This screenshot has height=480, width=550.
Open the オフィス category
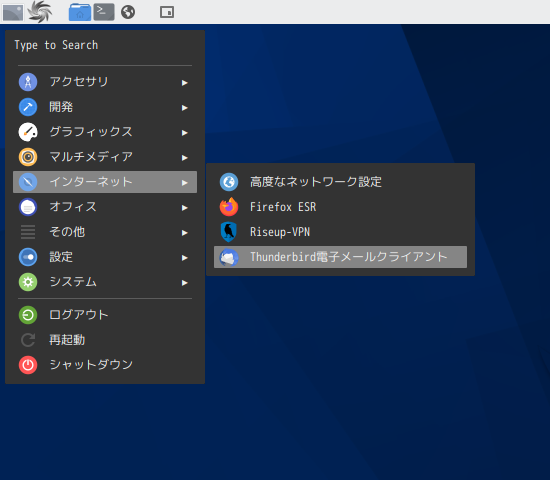(105, 207)
